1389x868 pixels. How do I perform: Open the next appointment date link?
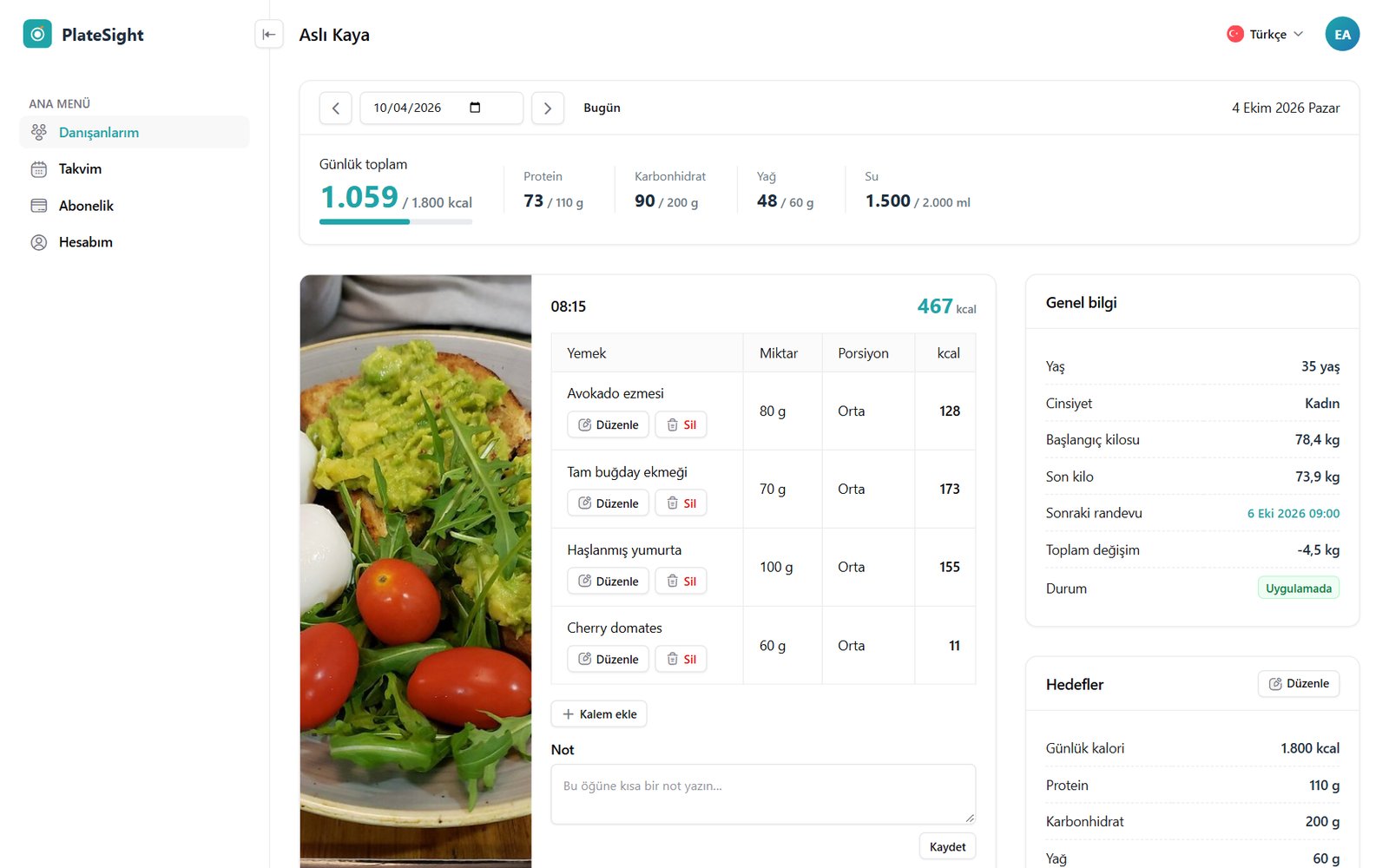coord(1293,513)
